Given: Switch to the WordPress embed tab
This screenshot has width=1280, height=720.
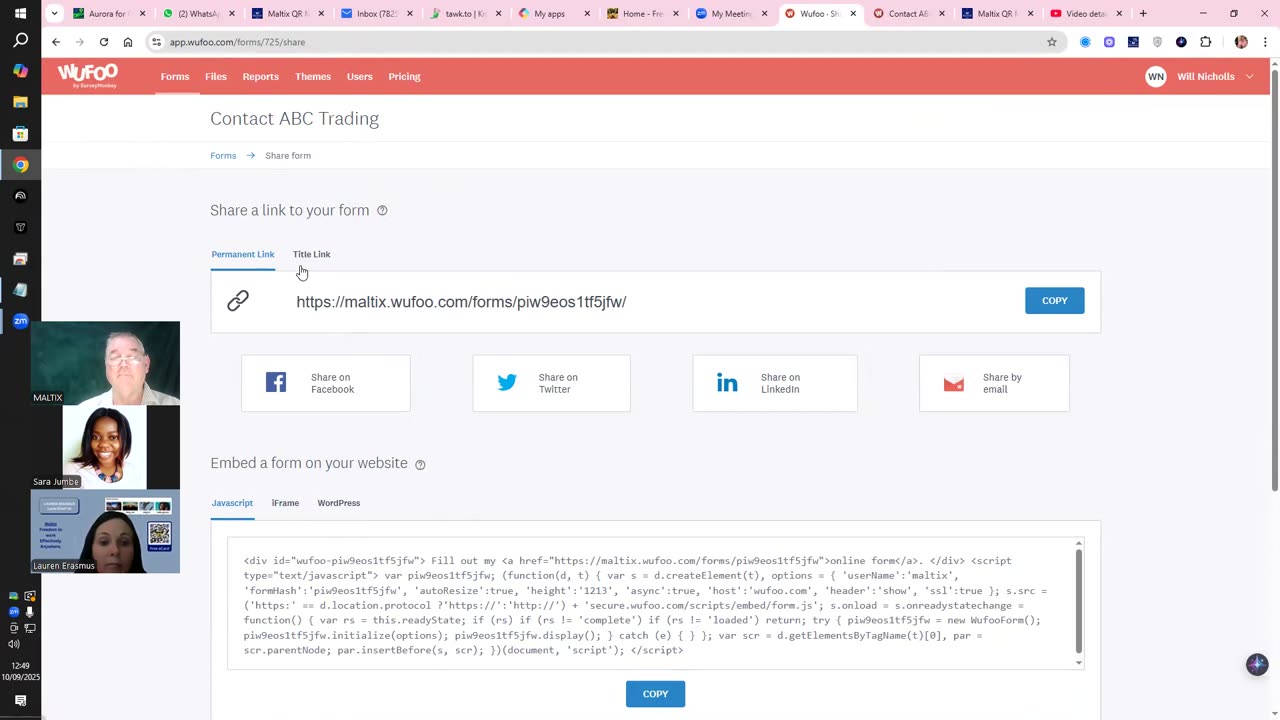Looking at the screenshot, I should pyautogui.click(x=339, y=503).
